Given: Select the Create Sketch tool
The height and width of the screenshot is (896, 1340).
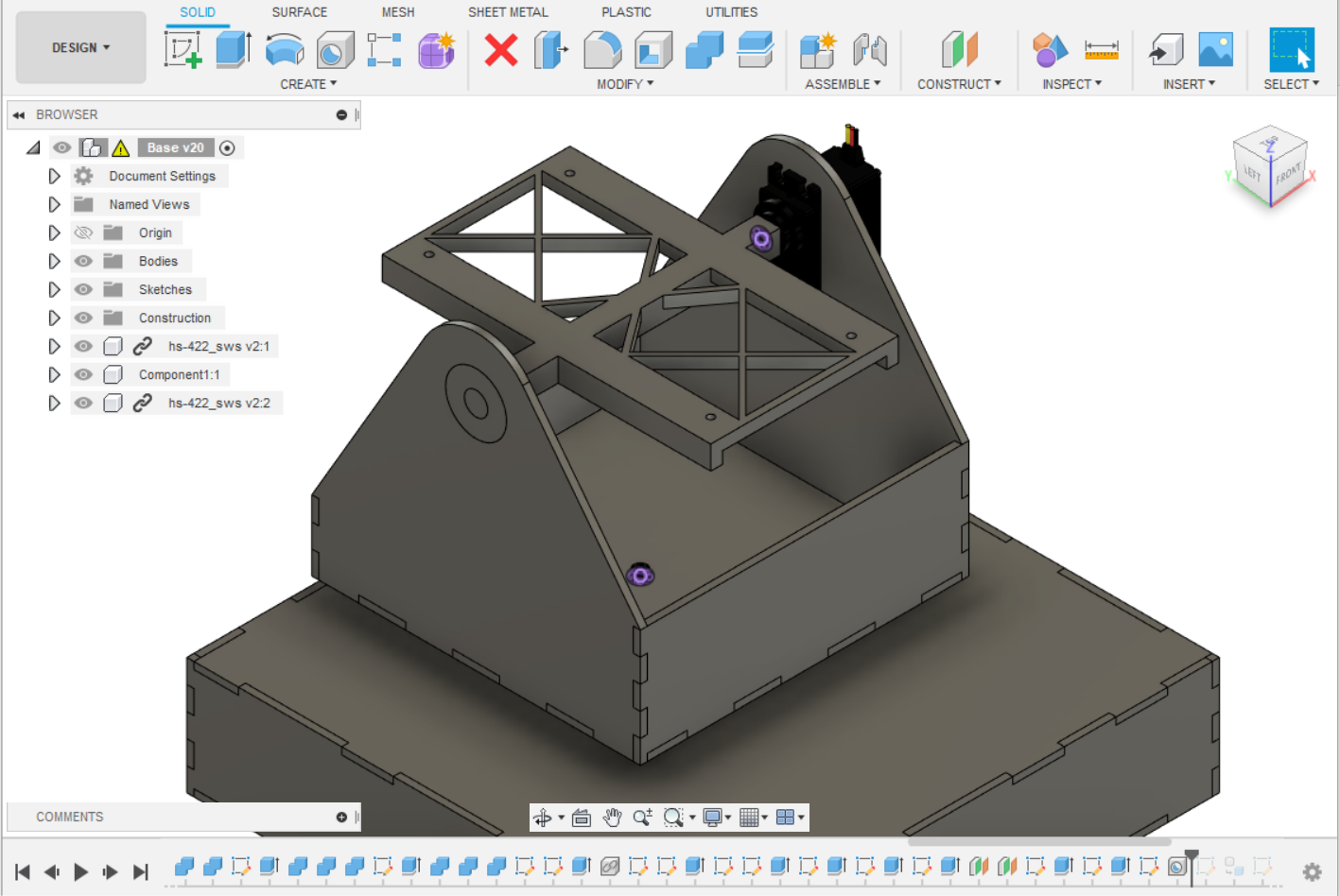Looking at the screenshot, I should (183, 49).
